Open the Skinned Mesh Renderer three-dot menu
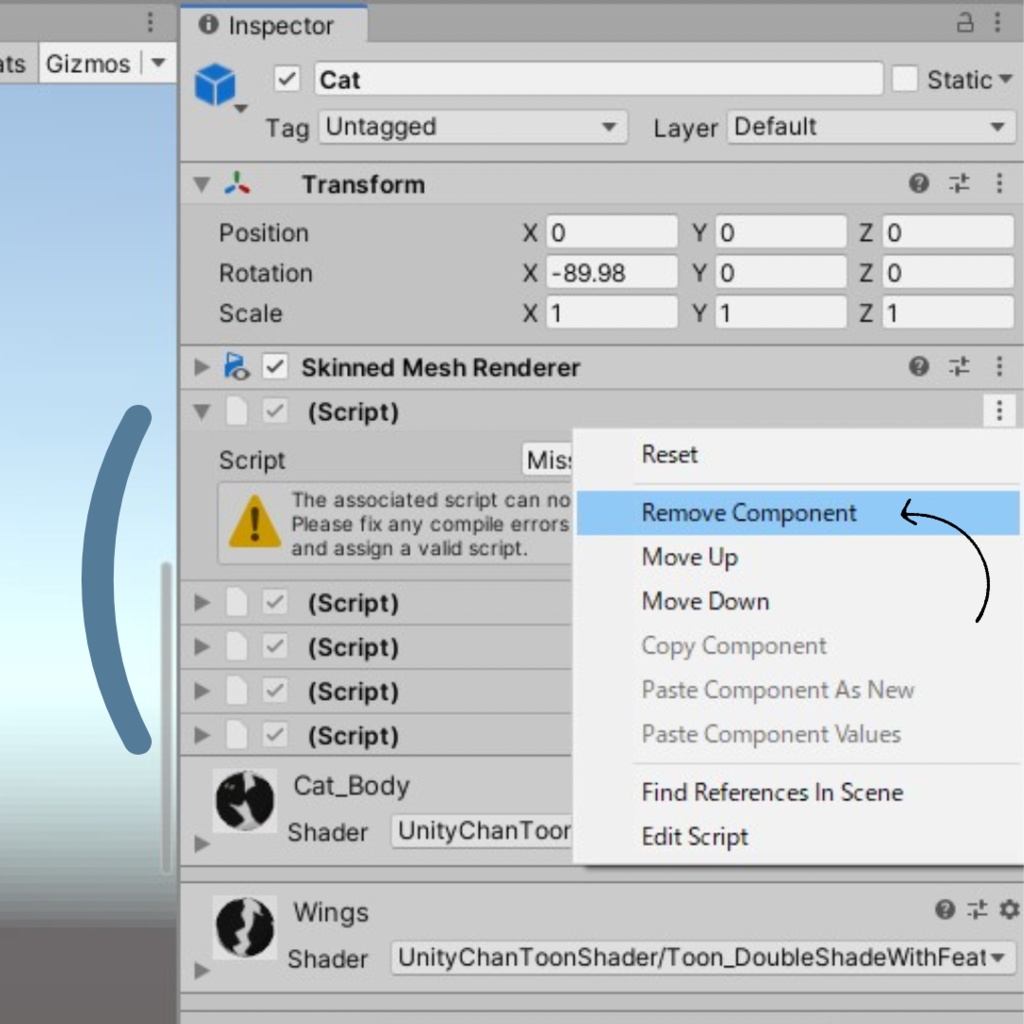The height and width of the screenshot is (1024, 1024). pos(999,366)
